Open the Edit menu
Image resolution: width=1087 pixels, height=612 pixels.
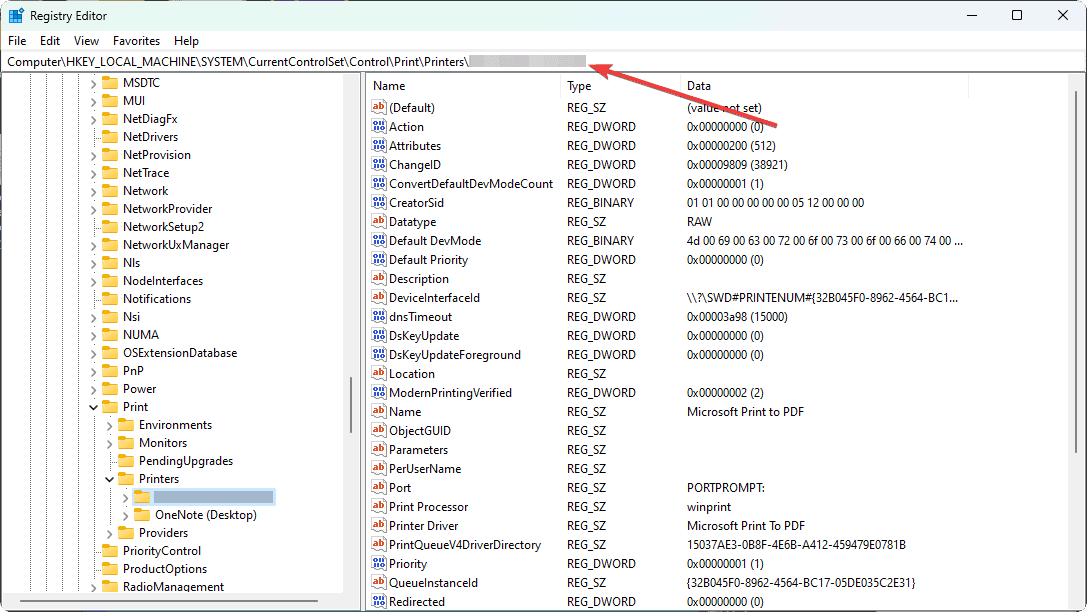pos(50,41)
